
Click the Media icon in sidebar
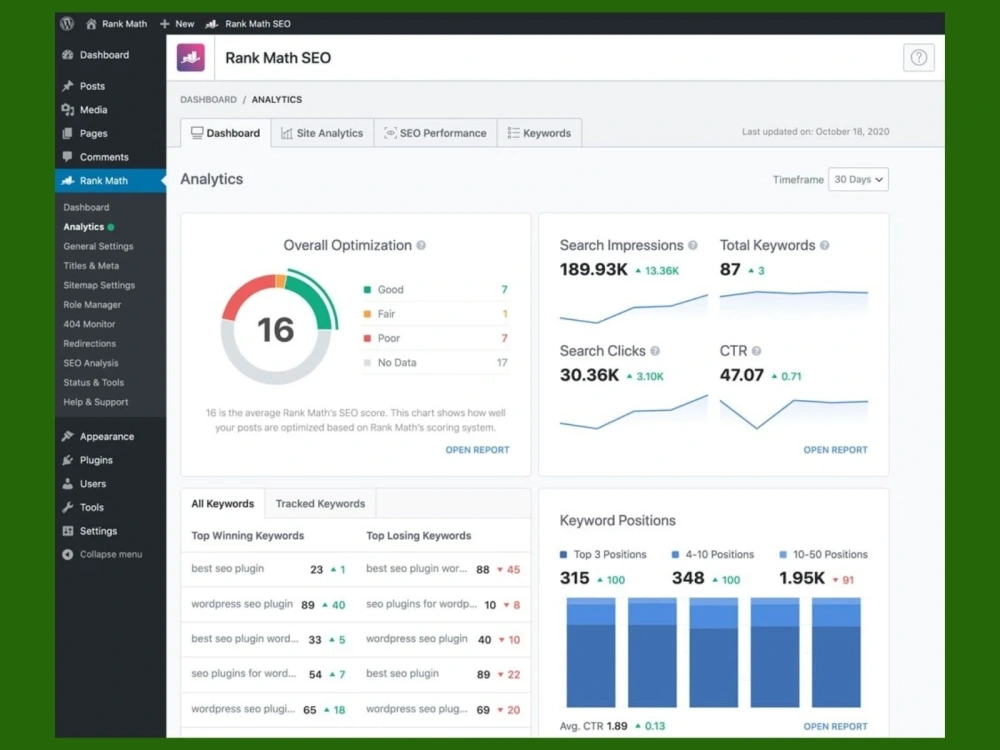tap(68, 110)
